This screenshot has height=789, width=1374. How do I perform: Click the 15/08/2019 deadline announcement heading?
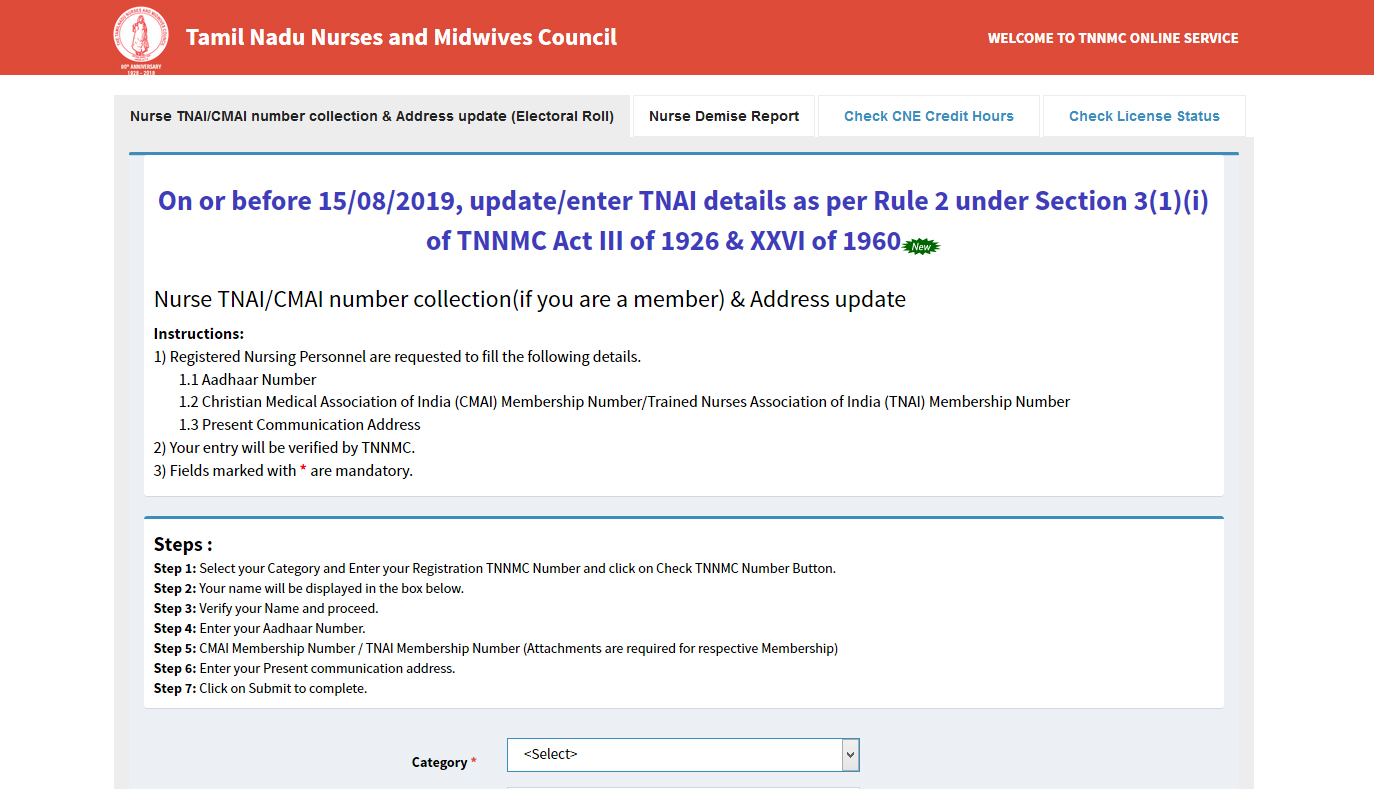click(x=683, y=220)
